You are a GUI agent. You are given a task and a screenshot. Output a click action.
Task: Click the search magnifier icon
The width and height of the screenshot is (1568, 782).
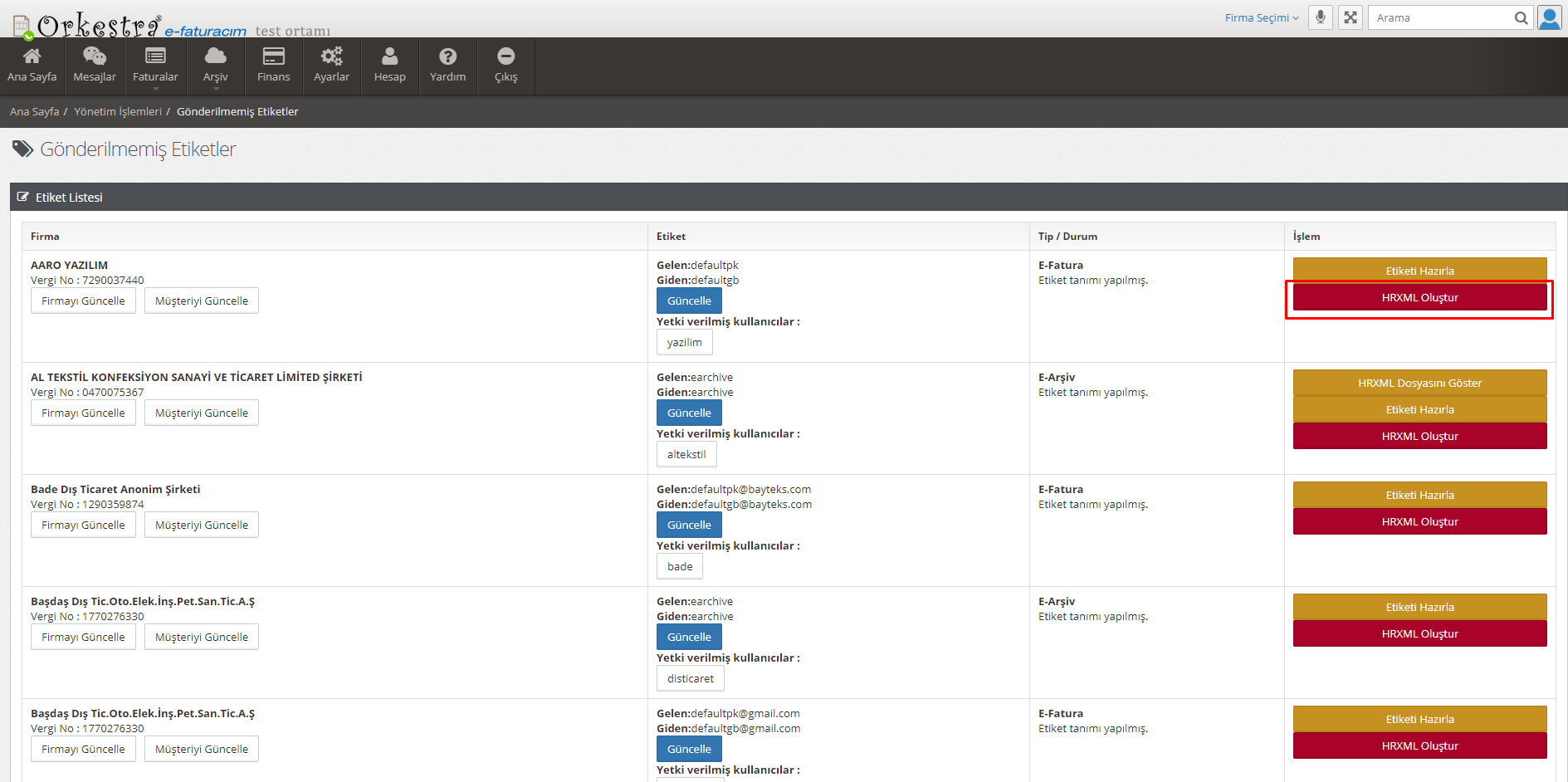1521,17
